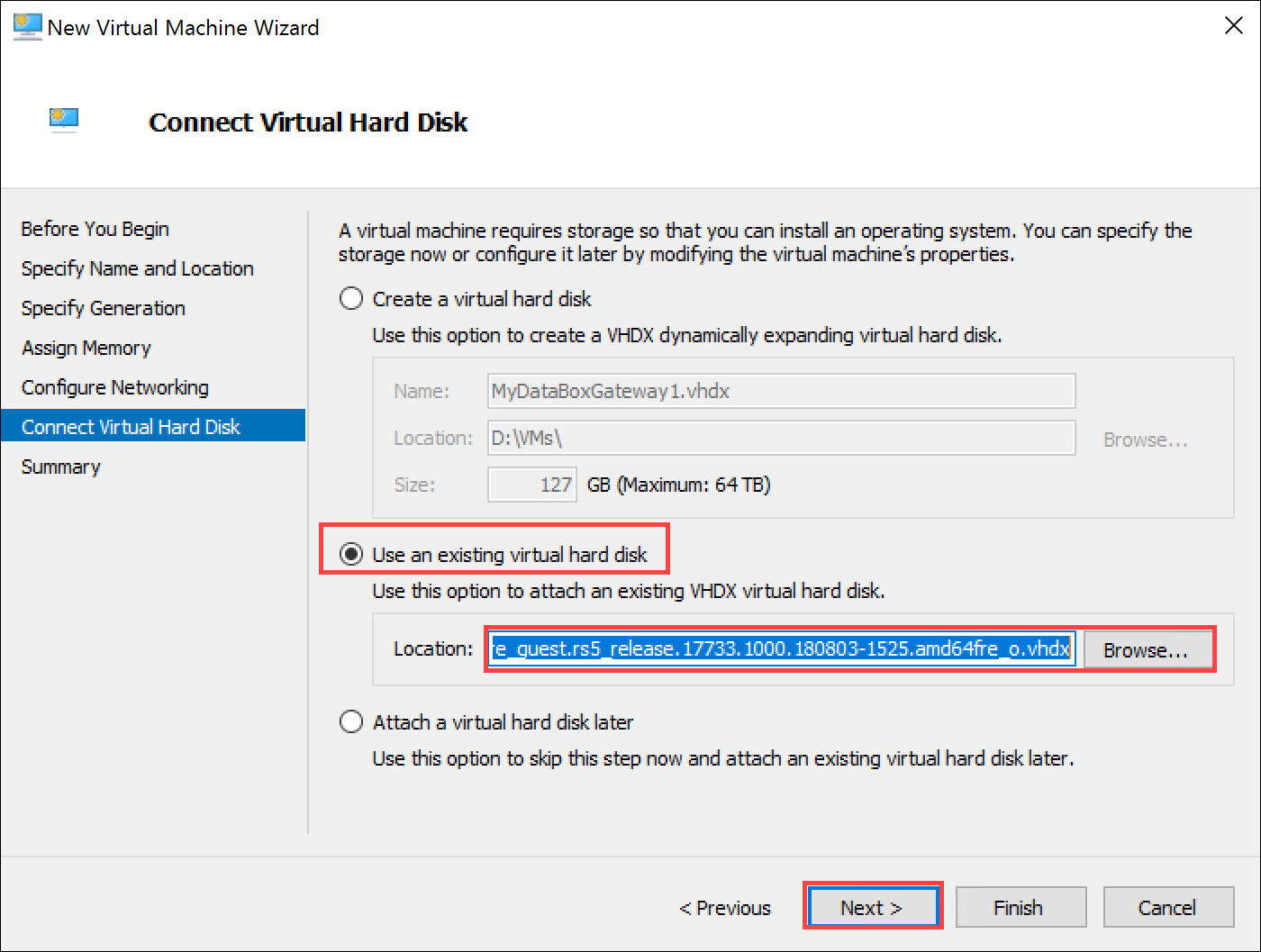Select the Create a virtual hard disk option
The width and height of the screenshot is (1261, 952).
pos(350,298)
